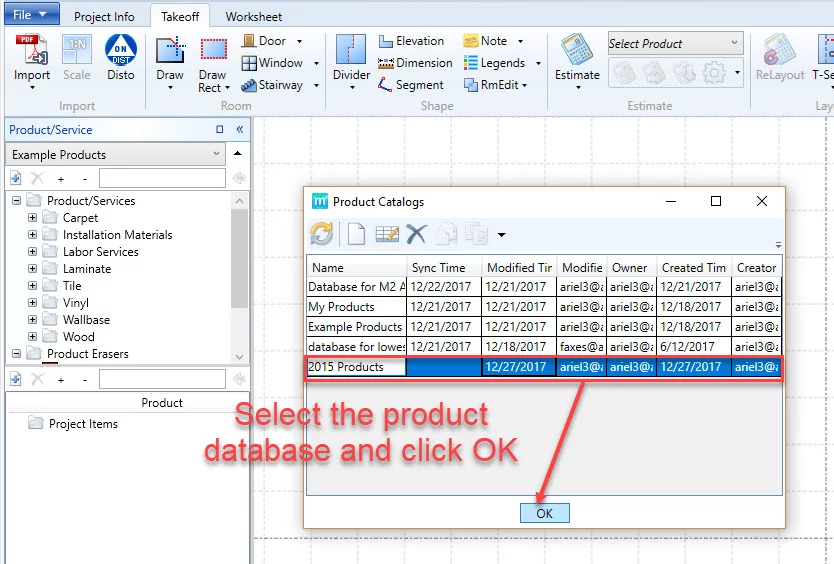Open the Project Info tab
The width and height of the screenshot is (834, 564).
[x=104, y=17]
